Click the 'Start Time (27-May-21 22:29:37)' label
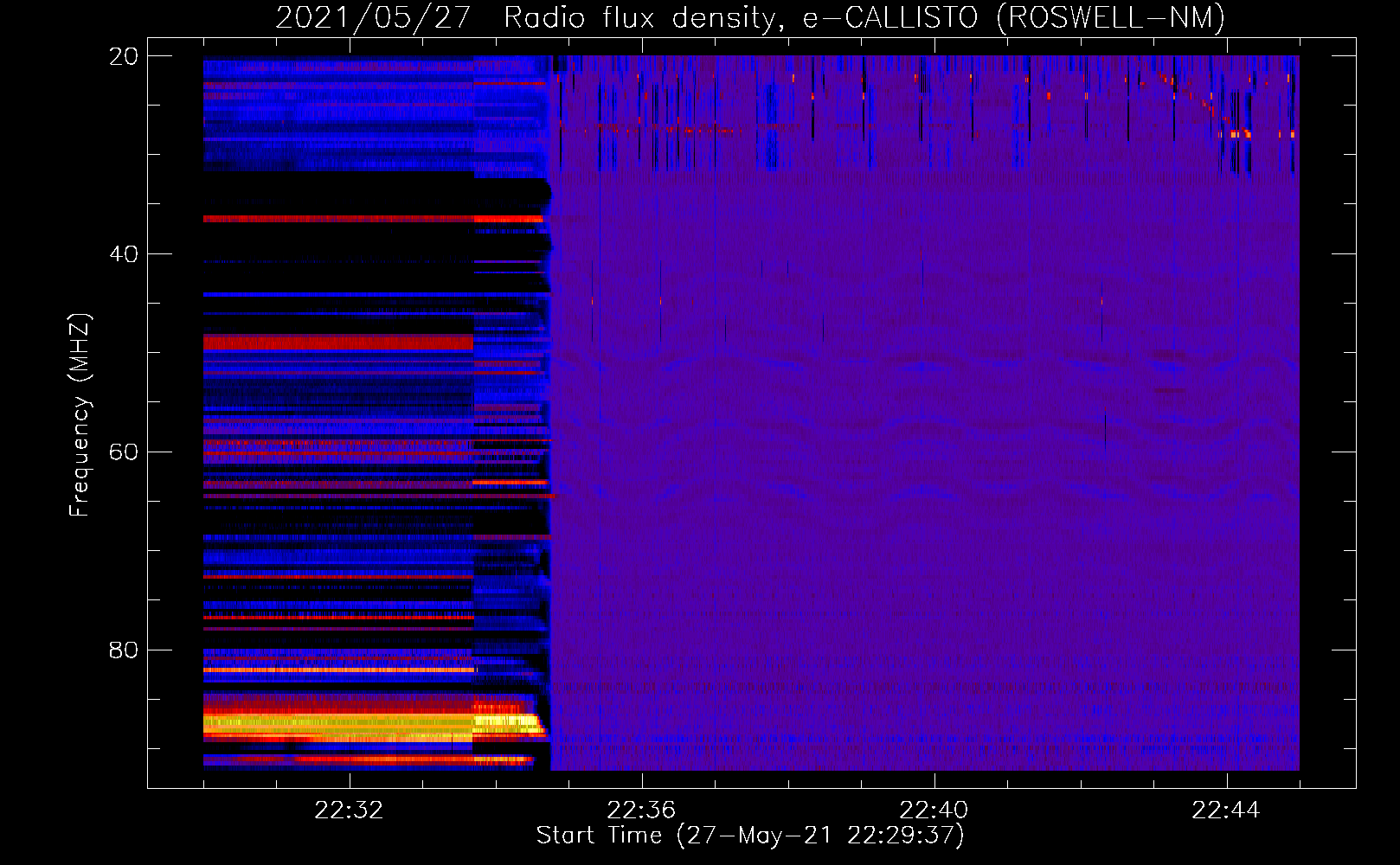The height and width of the screenshot is (865, 1400). coord(750,836)
